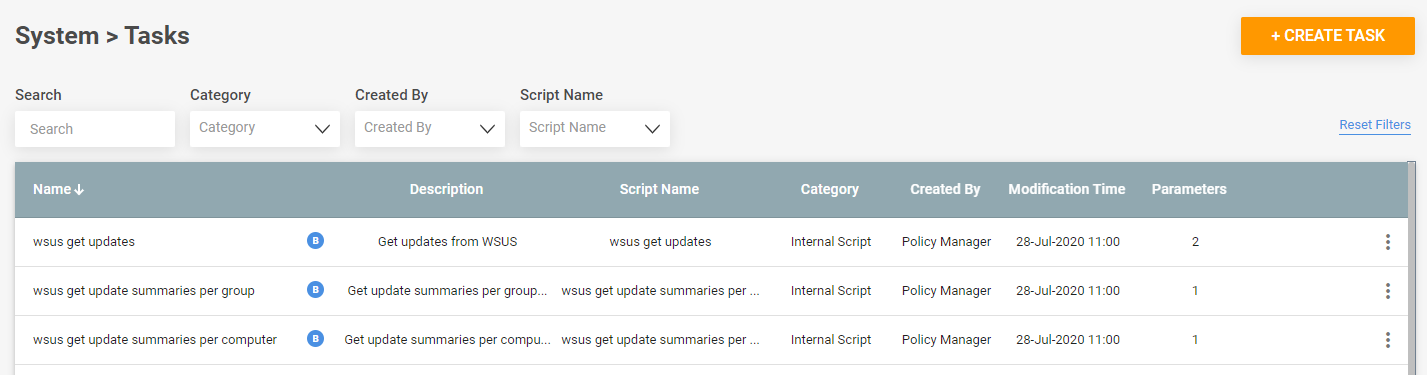
Task: Open actions menu for update summaries per group
Action: (x=1388, y=291)
